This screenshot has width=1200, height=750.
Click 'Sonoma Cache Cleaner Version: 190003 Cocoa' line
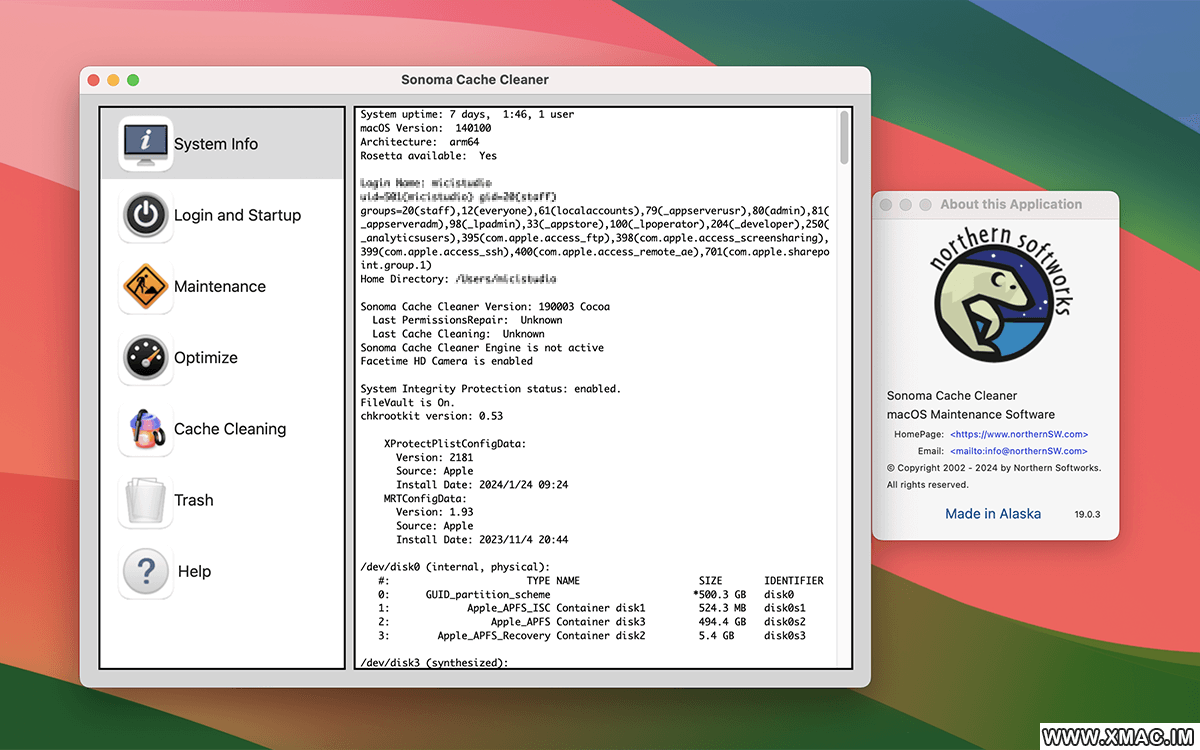[x=485, y=306]
